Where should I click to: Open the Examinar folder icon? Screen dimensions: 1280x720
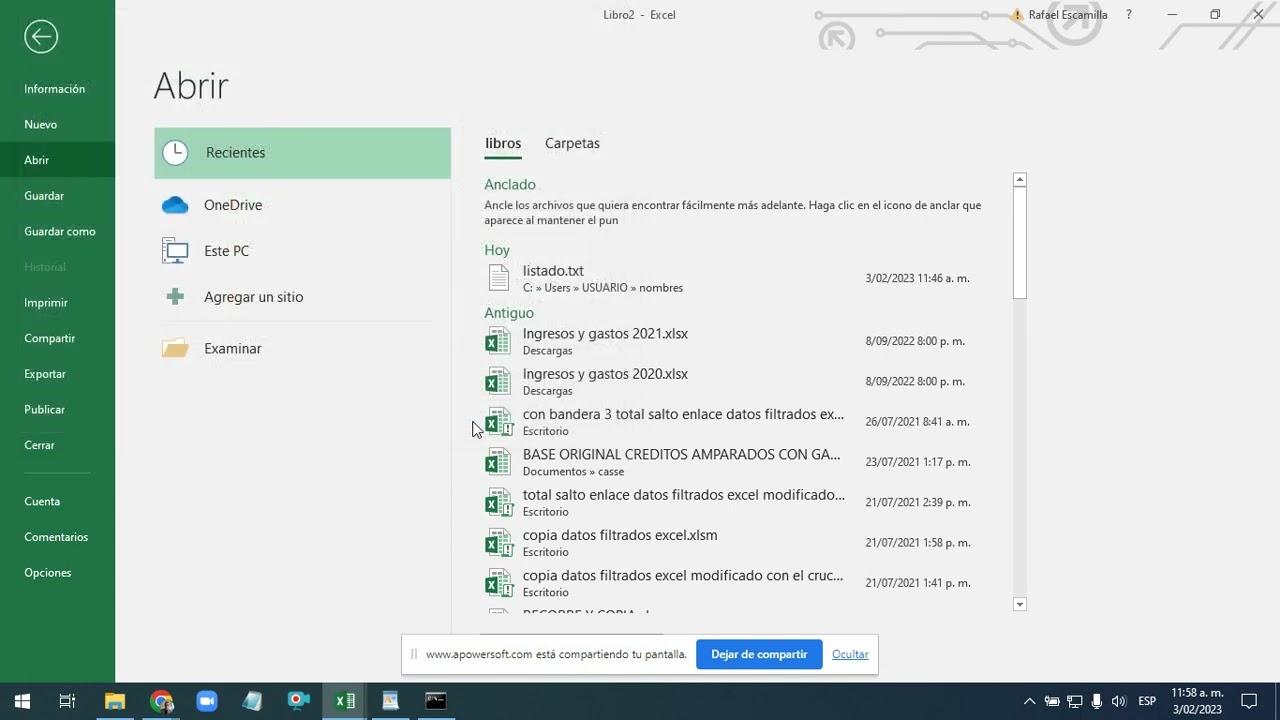pyautogui.click(x=175, y=349)
